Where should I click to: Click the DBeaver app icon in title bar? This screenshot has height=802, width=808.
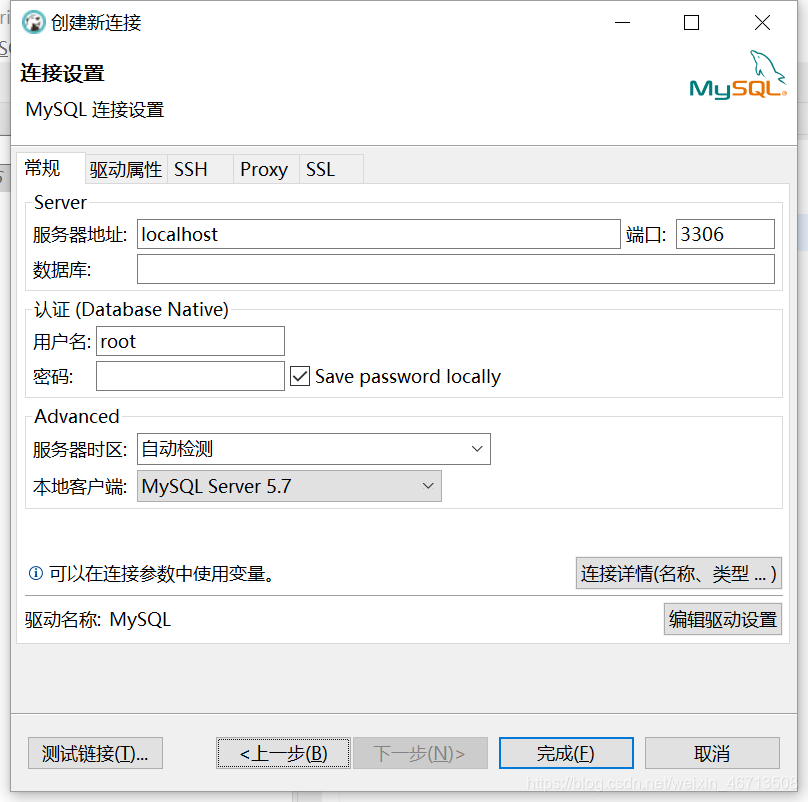tap(33, 23)
